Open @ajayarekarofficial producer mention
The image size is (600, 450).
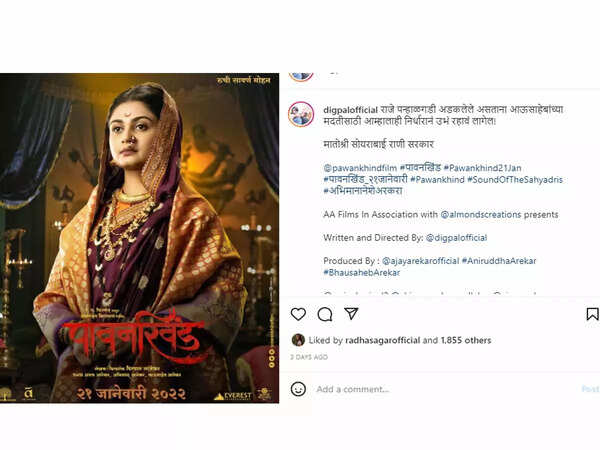point(421,261)
